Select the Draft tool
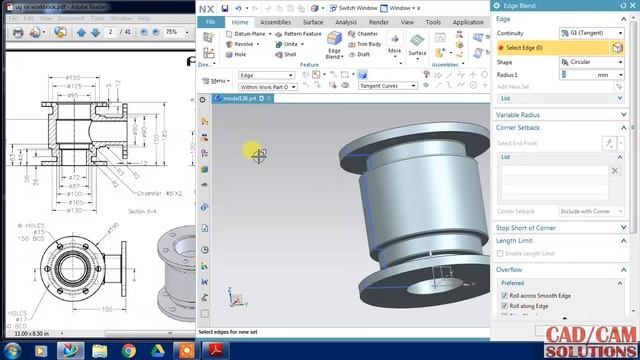The image size is (640, 360). click(359, 54)
